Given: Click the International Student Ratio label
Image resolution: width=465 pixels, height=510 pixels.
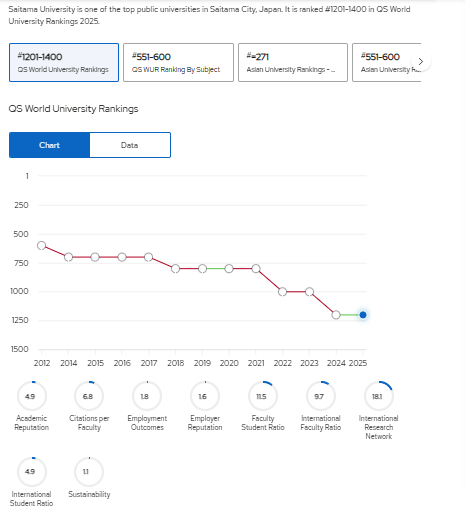Looking at the screenshot, I should tap(32, 499).
